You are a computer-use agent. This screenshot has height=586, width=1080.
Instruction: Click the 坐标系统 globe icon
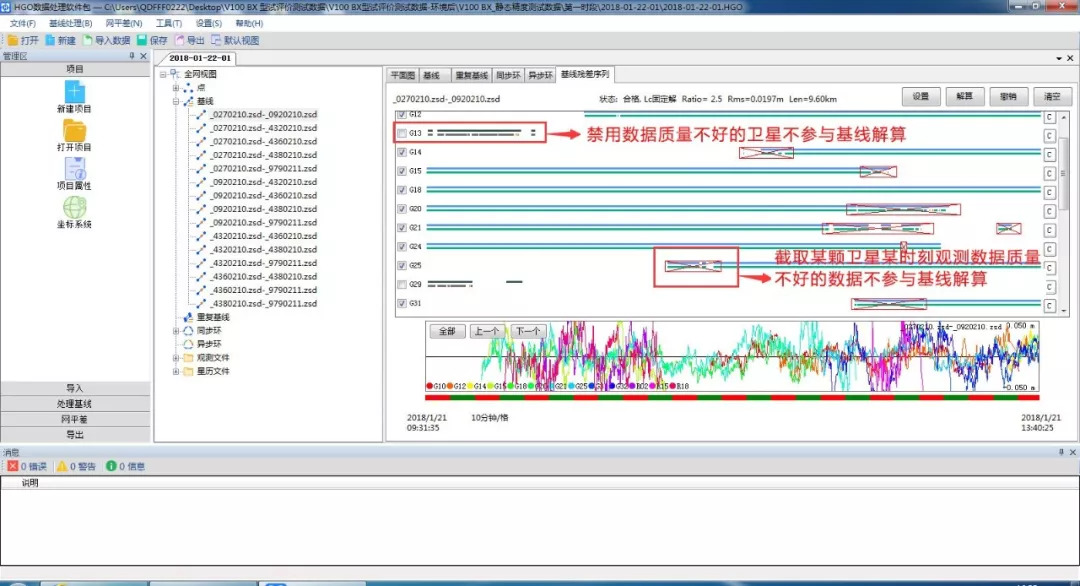pyautogui.click(x=74, y=207)
